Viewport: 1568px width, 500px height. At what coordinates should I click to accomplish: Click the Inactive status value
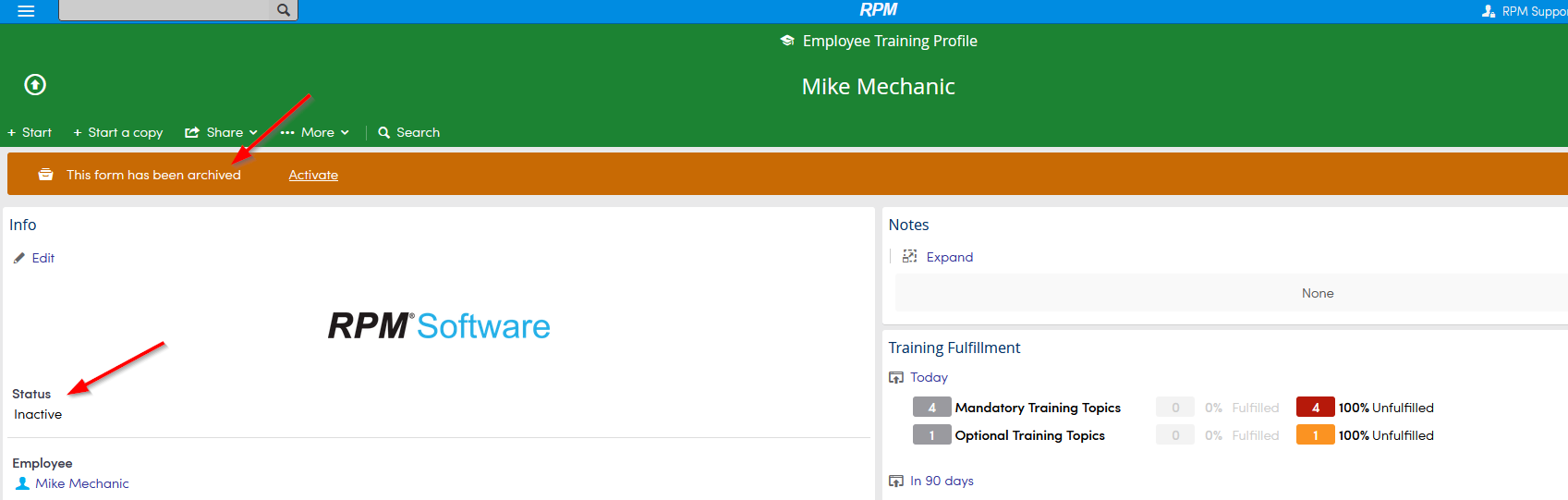click(x=38, y=414)
